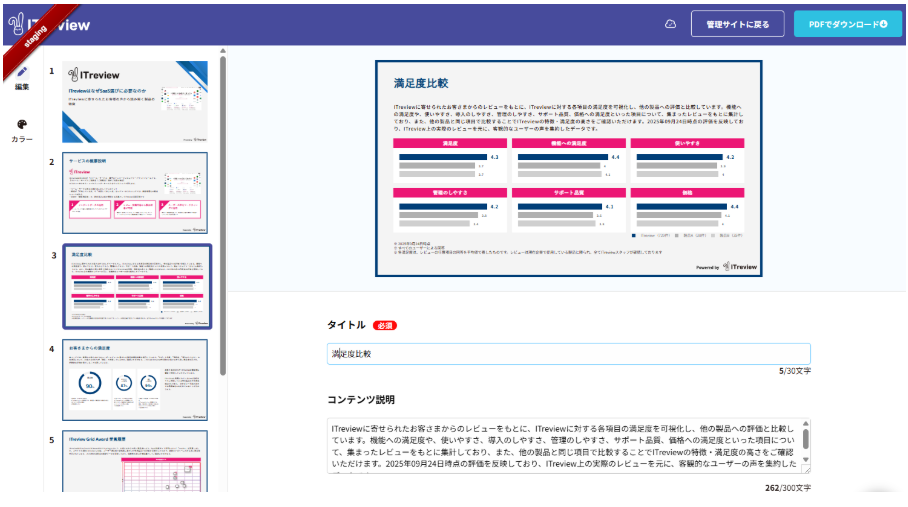
Task: Click 管理サイトに戻る button
Action: [737, 24]
